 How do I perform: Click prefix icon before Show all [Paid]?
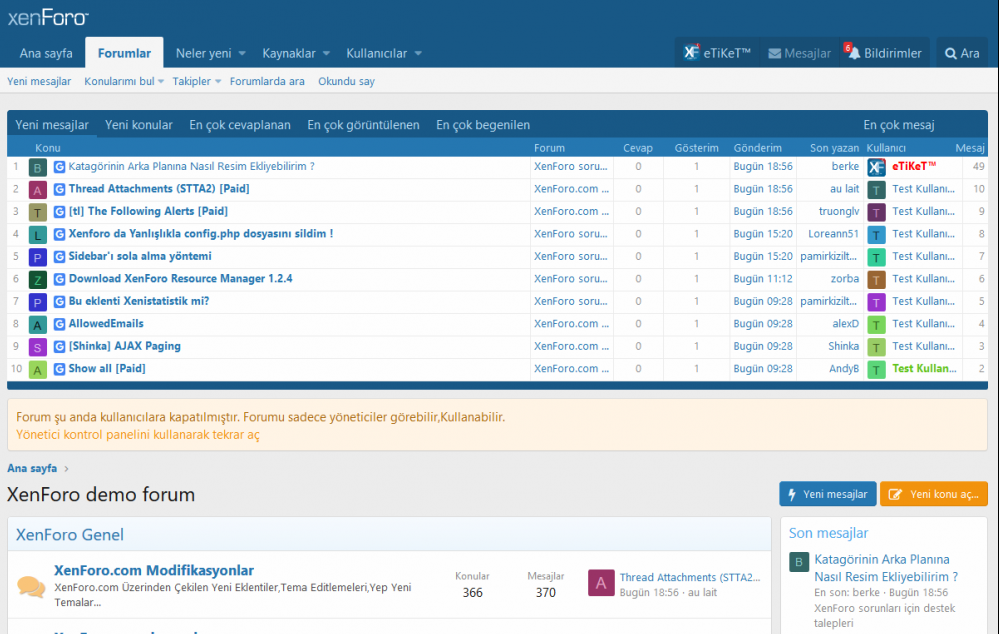click(x=59, y=369)
